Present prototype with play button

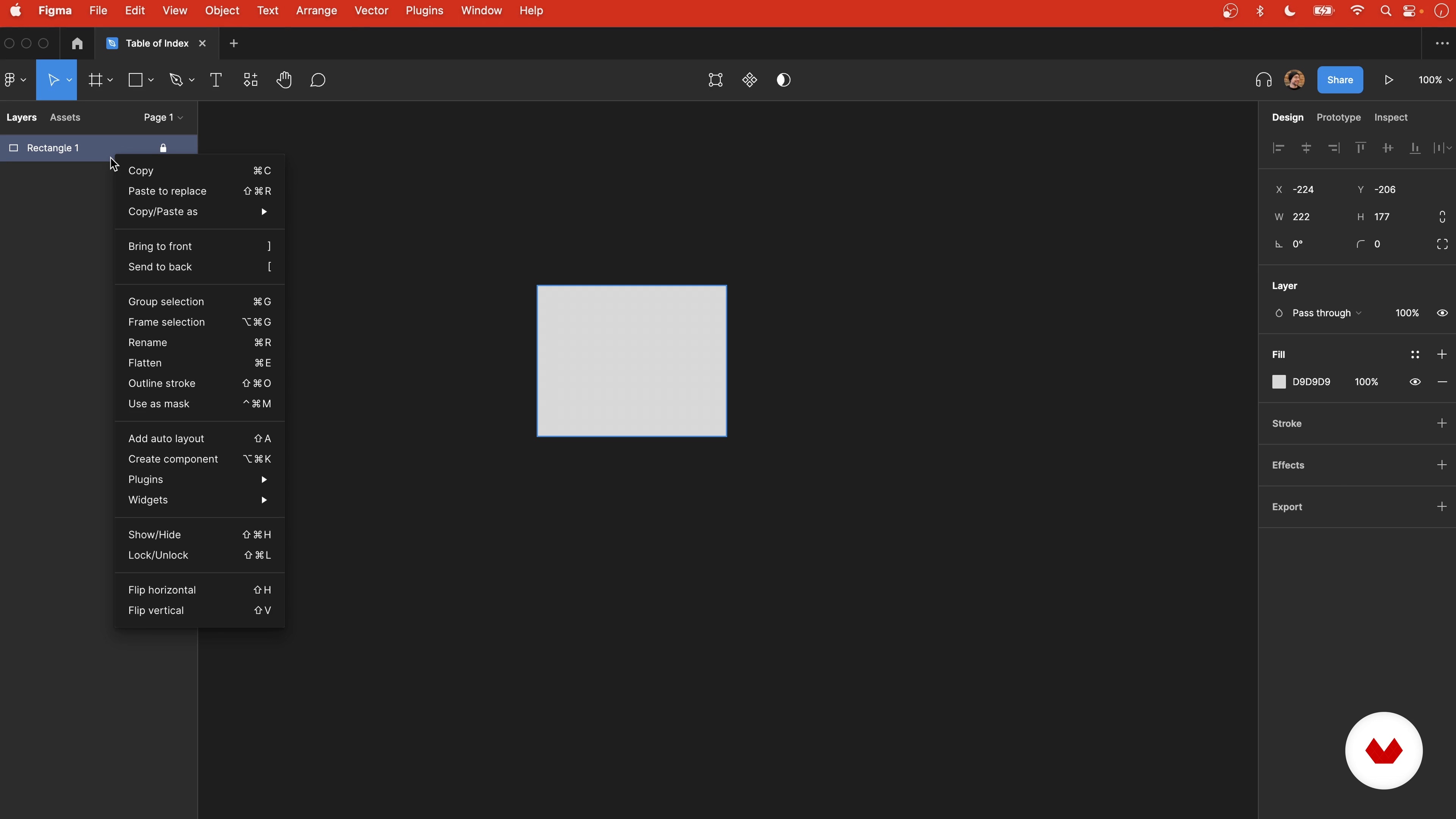(x=1389, y=80)
